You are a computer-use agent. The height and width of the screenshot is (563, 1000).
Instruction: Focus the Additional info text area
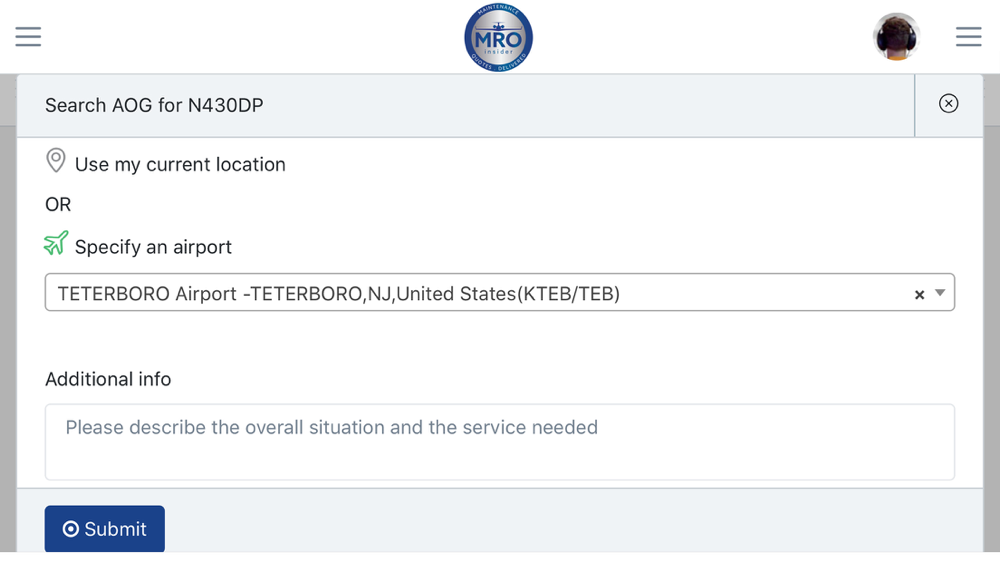pos(499,441)
